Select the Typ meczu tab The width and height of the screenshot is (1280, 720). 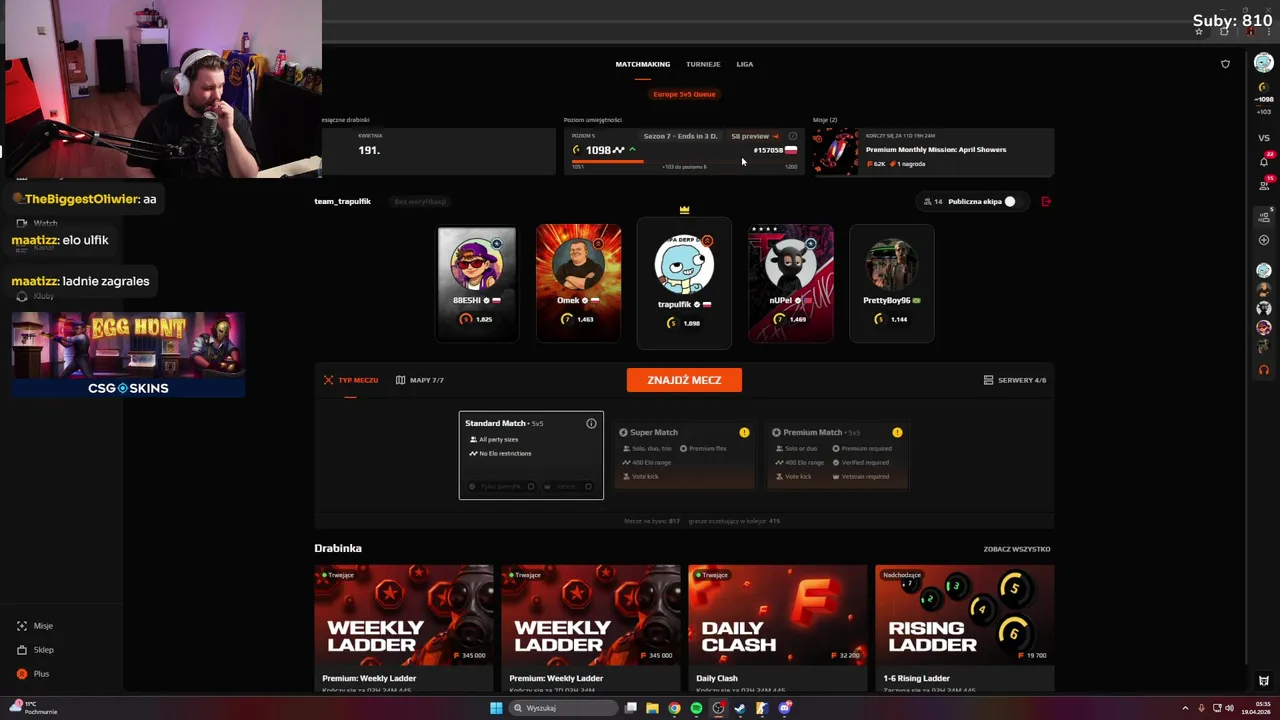(x=351, y=380)
